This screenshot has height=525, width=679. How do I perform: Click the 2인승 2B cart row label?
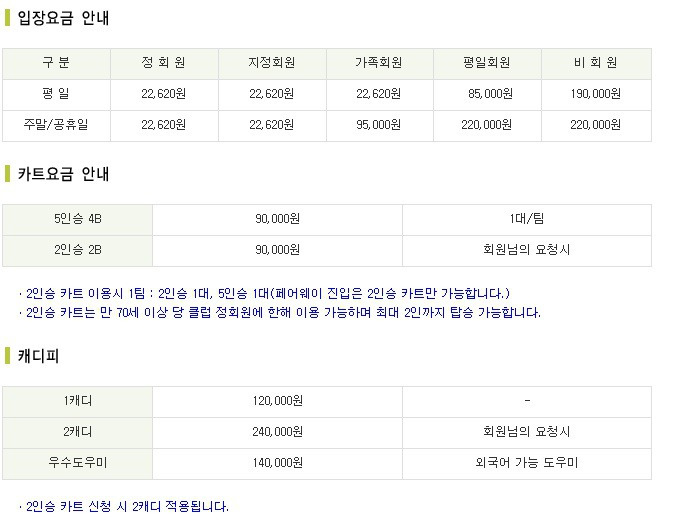point(78,250)
